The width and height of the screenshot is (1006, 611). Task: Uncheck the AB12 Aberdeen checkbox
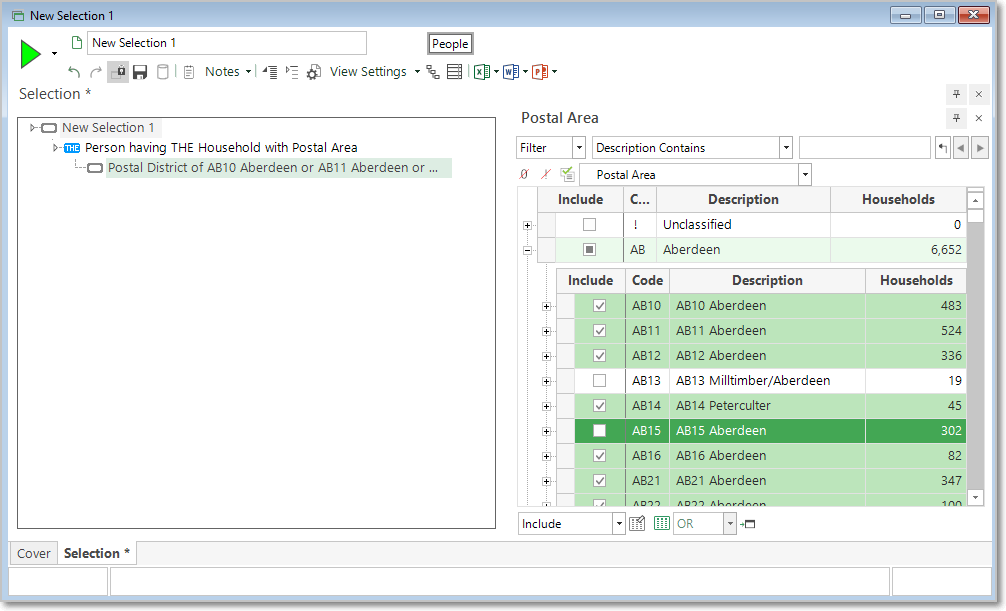[x=599, y=356]
